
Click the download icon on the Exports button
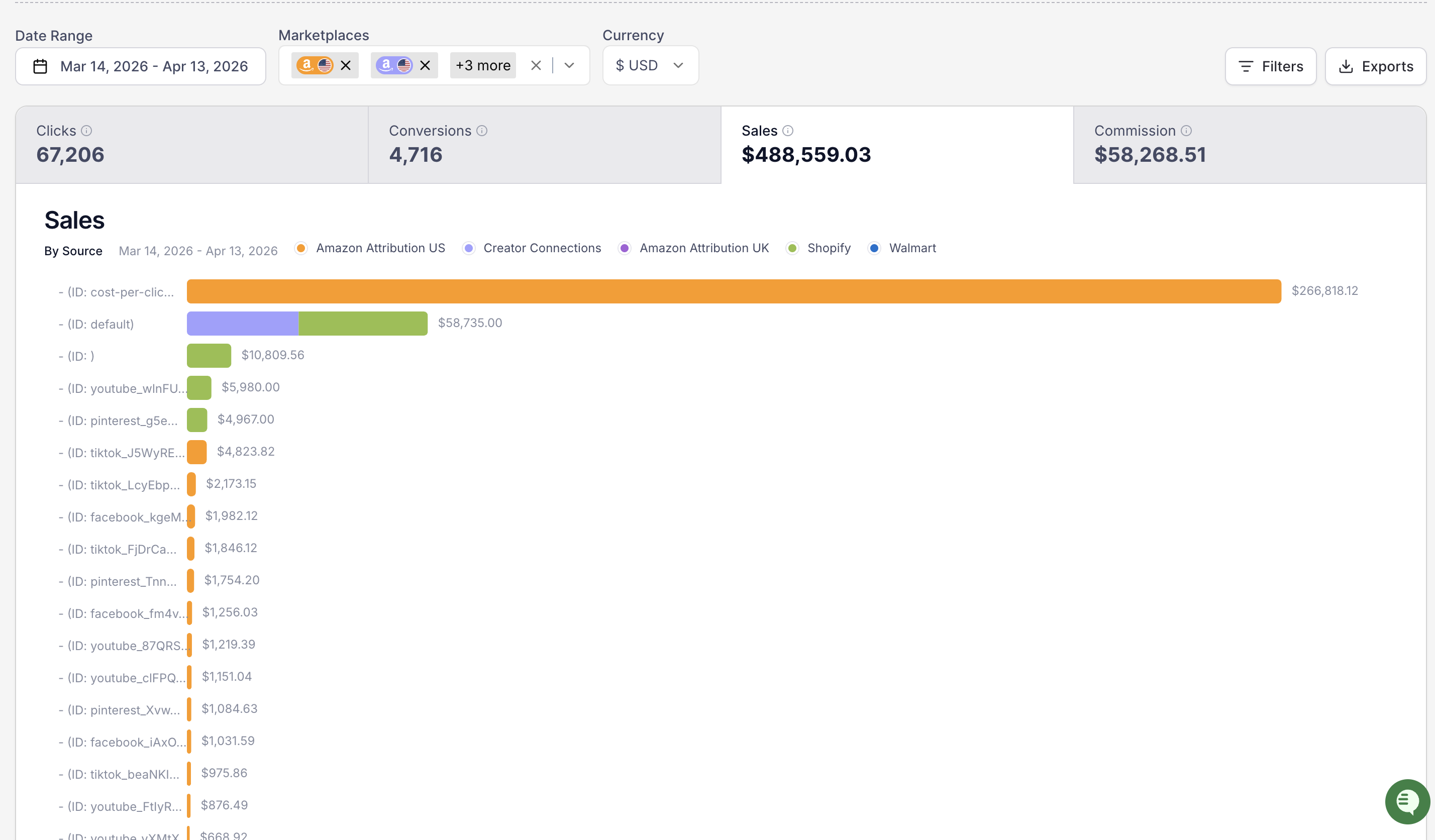click(x=1346, y=66)
